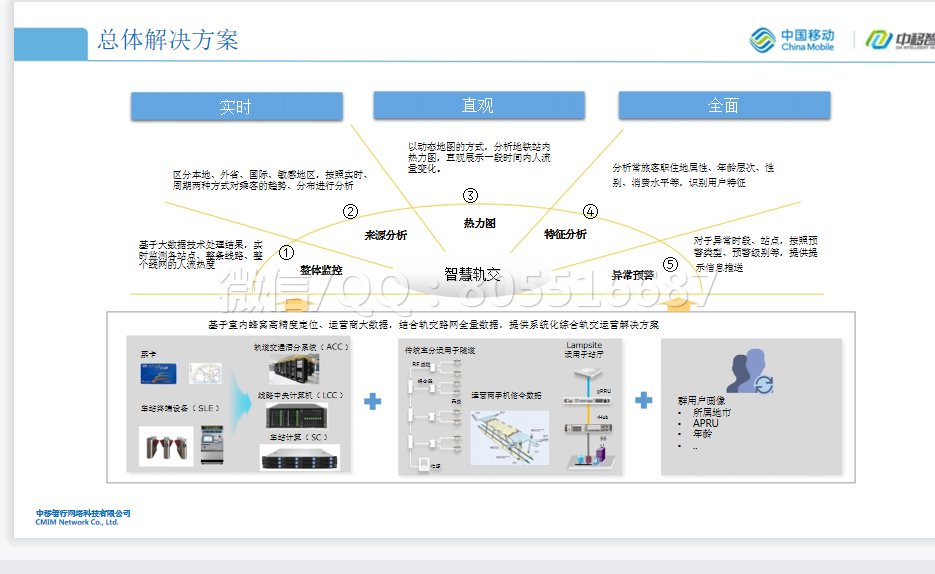Click the 来源分析 label
Image resolution: width=935 pixels, height=574 pixels.
click(386, 235)
